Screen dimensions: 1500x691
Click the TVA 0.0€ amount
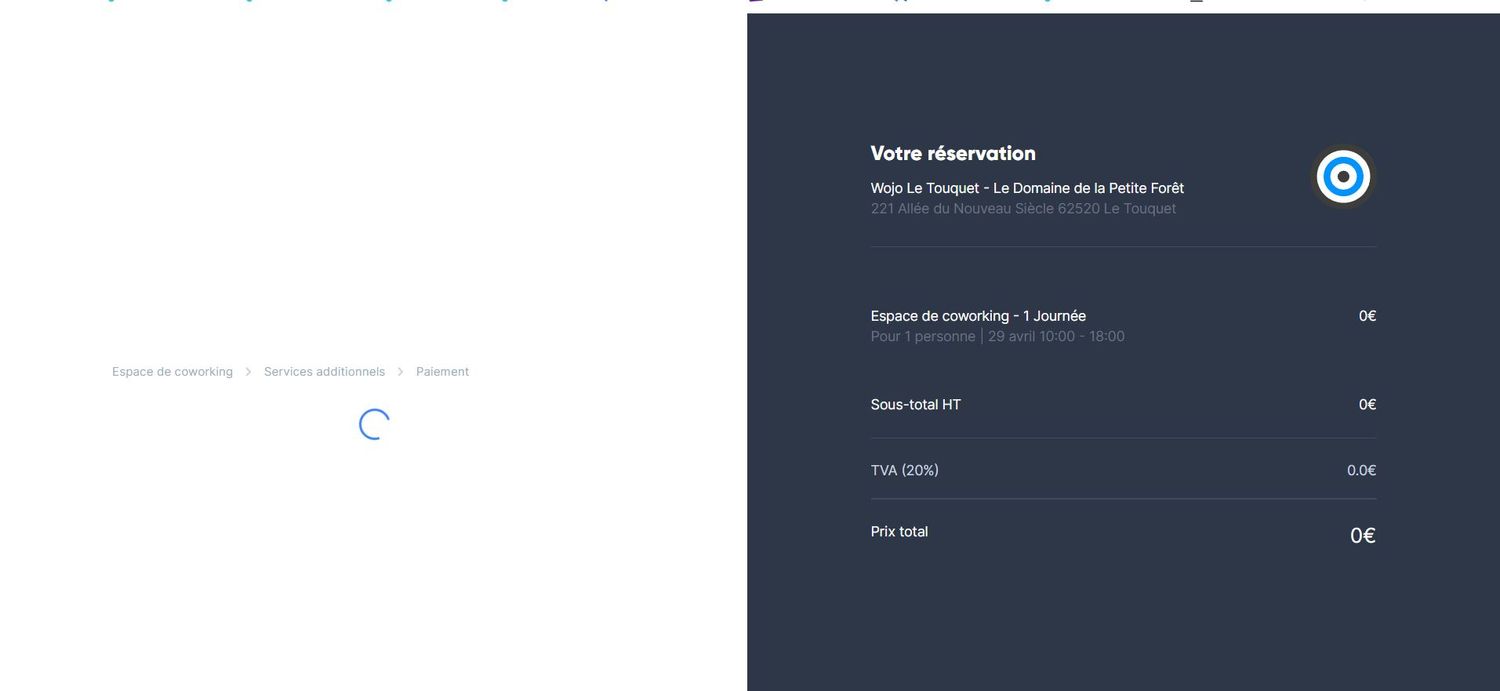pos(1361,470)
